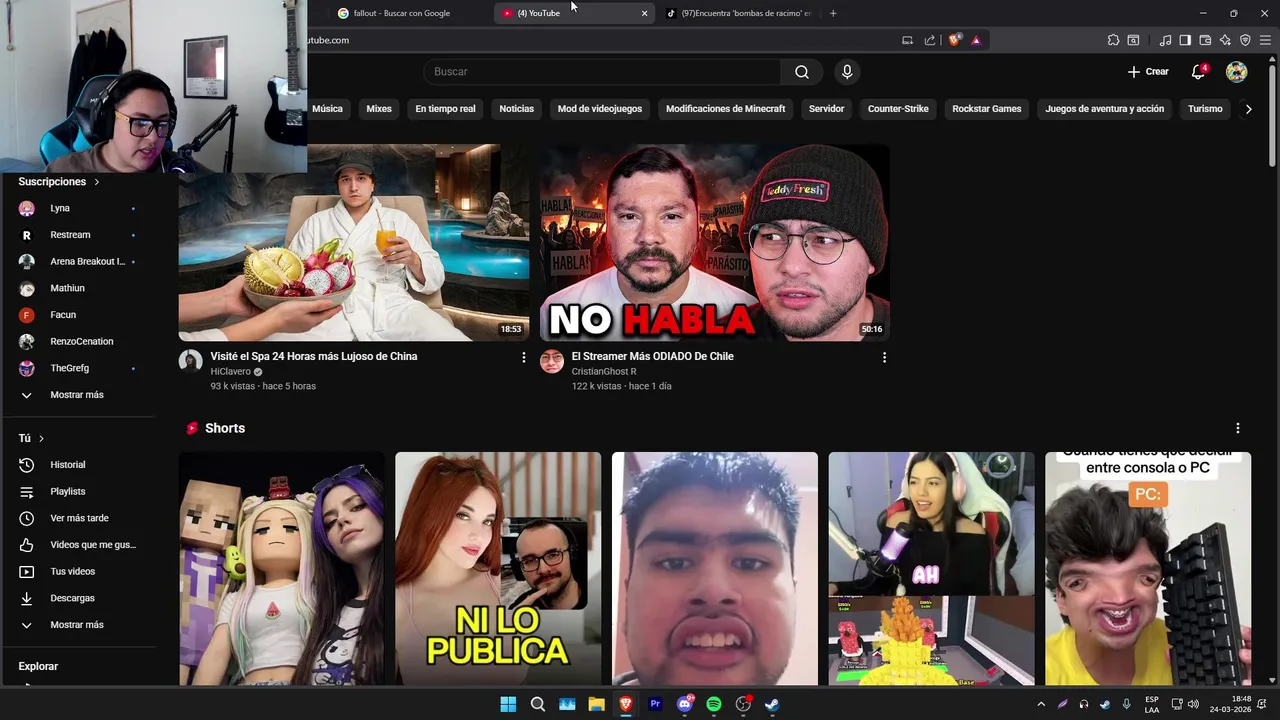Click the share page icon in address bar

point(930,40)
